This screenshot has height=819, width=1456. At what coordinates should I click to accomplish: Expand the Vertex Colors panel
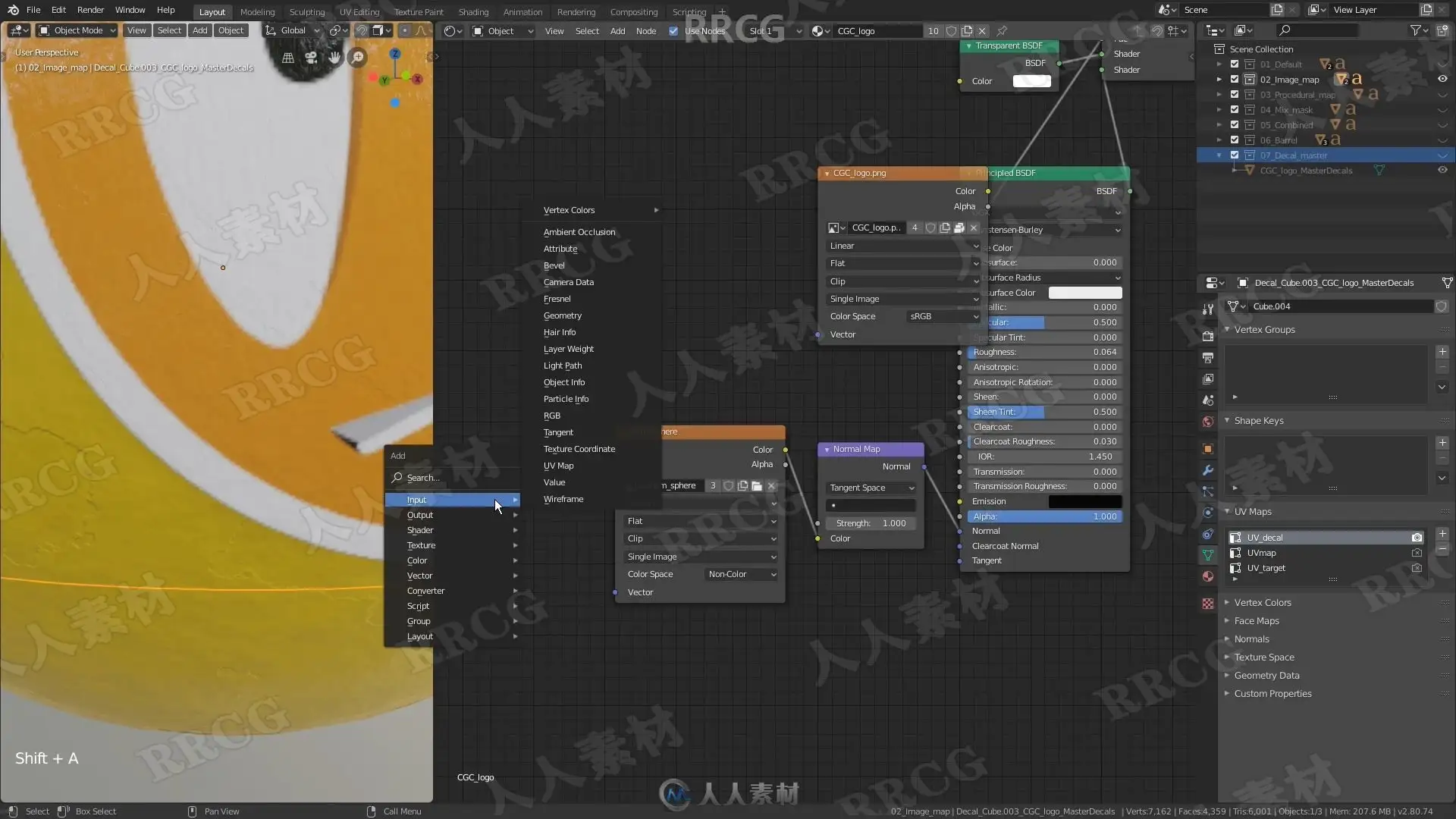point(1263,602)
